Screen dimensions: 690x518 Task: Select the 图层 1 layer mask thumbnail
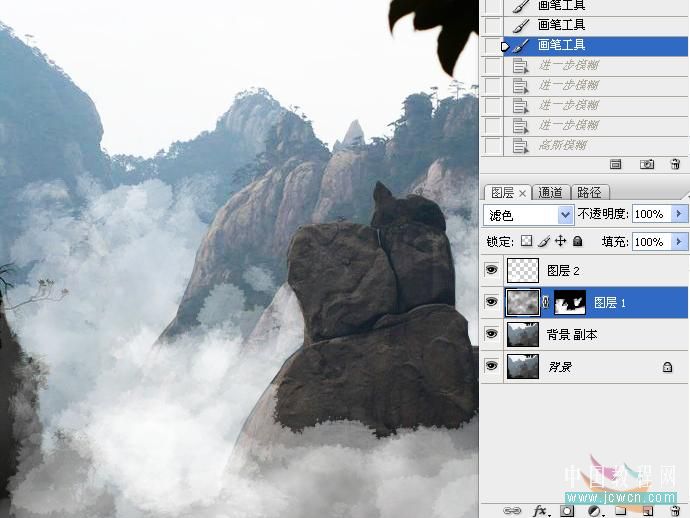(570, 302)
